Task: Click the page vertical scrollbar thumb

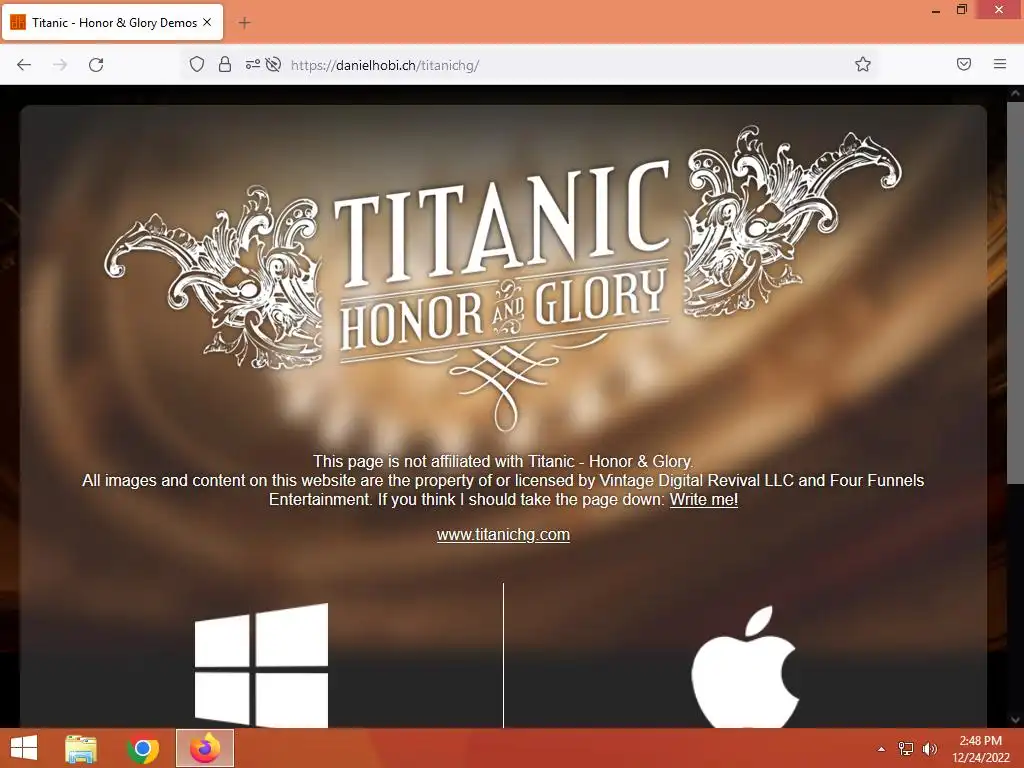Action: click(x=1015, y=293)
